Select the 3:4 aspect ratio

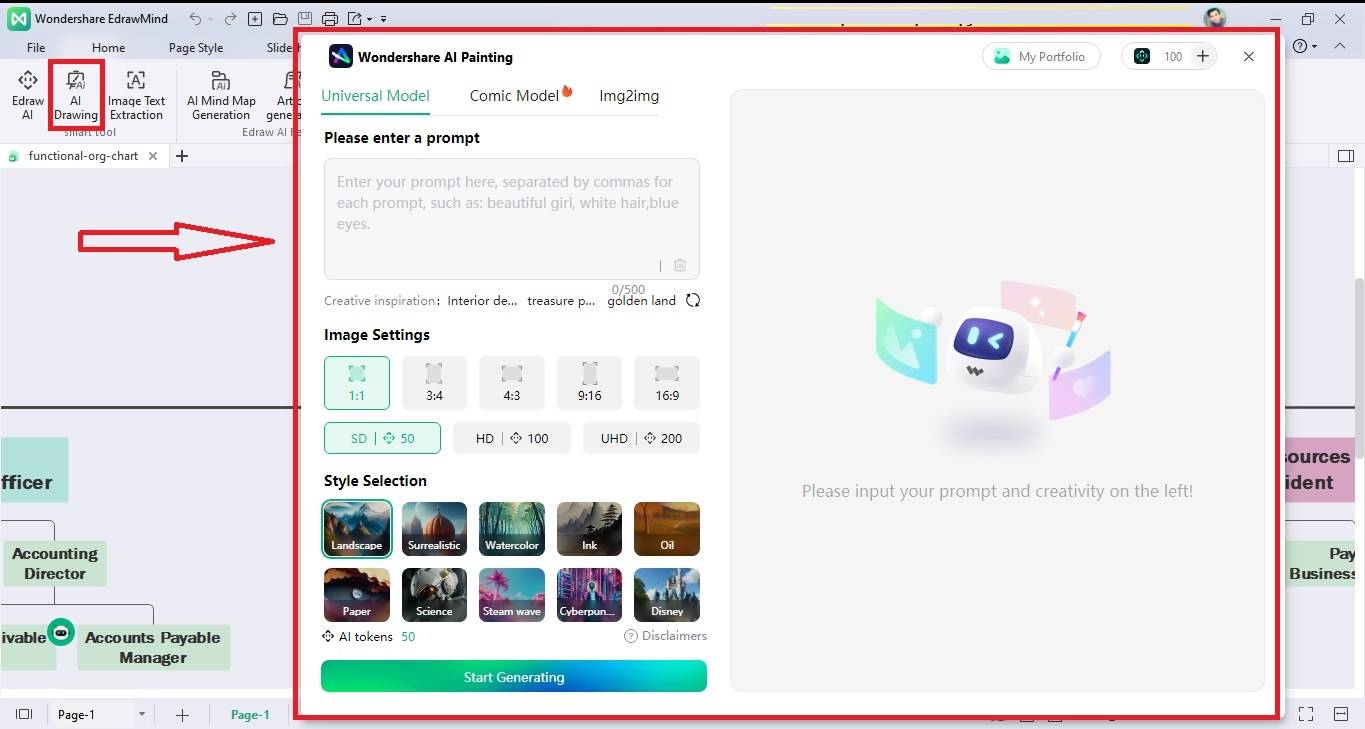pos(434,383)
